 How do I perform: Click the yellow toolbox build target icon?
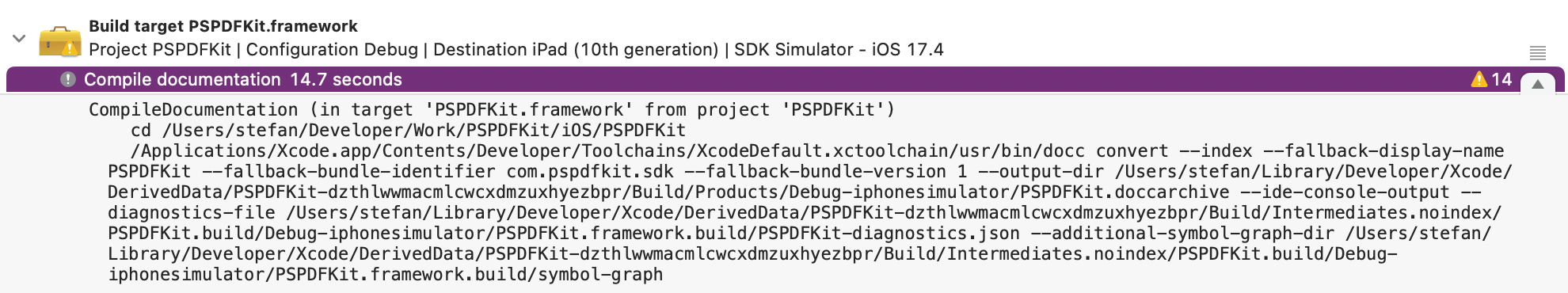(60, 41)
